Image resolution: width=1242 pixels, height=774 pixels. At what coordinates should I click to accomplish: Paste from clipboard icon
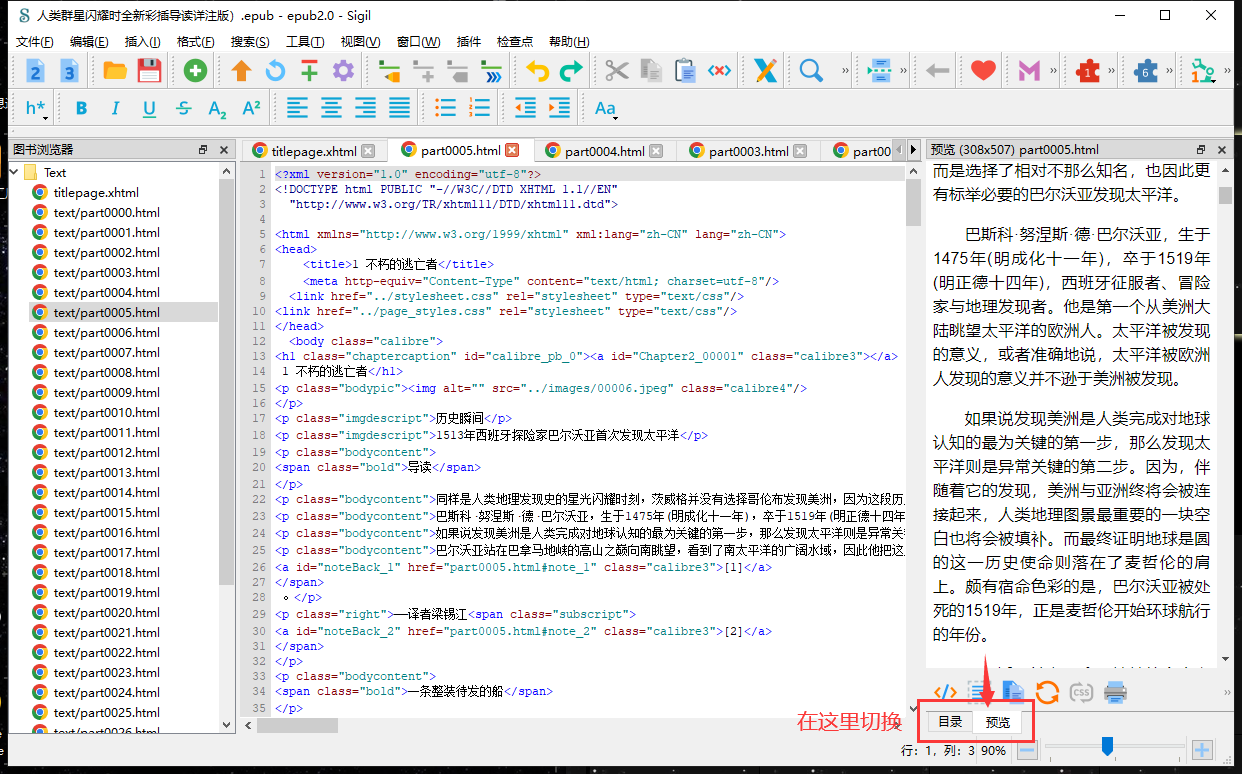pyautogui.click(x=685, y=71)
